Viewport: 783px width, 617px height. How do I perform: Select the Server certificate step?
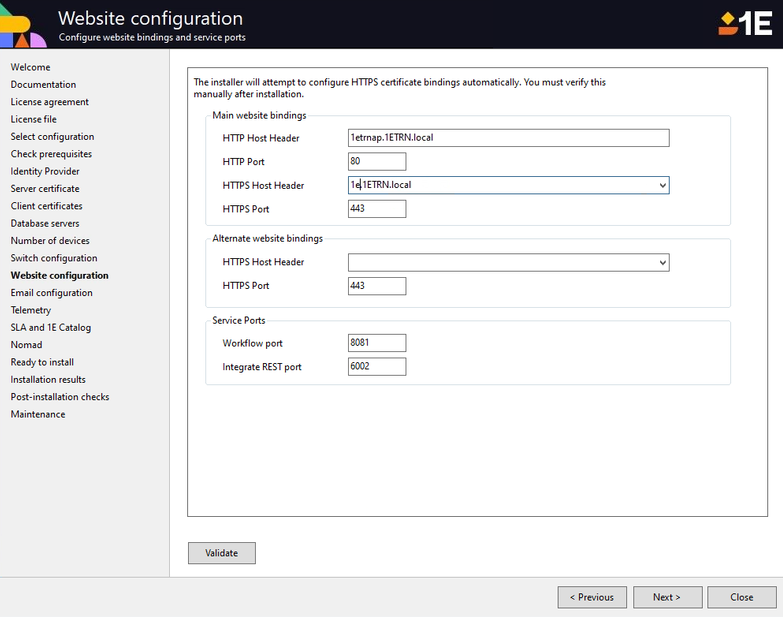[x=45, y=189]
